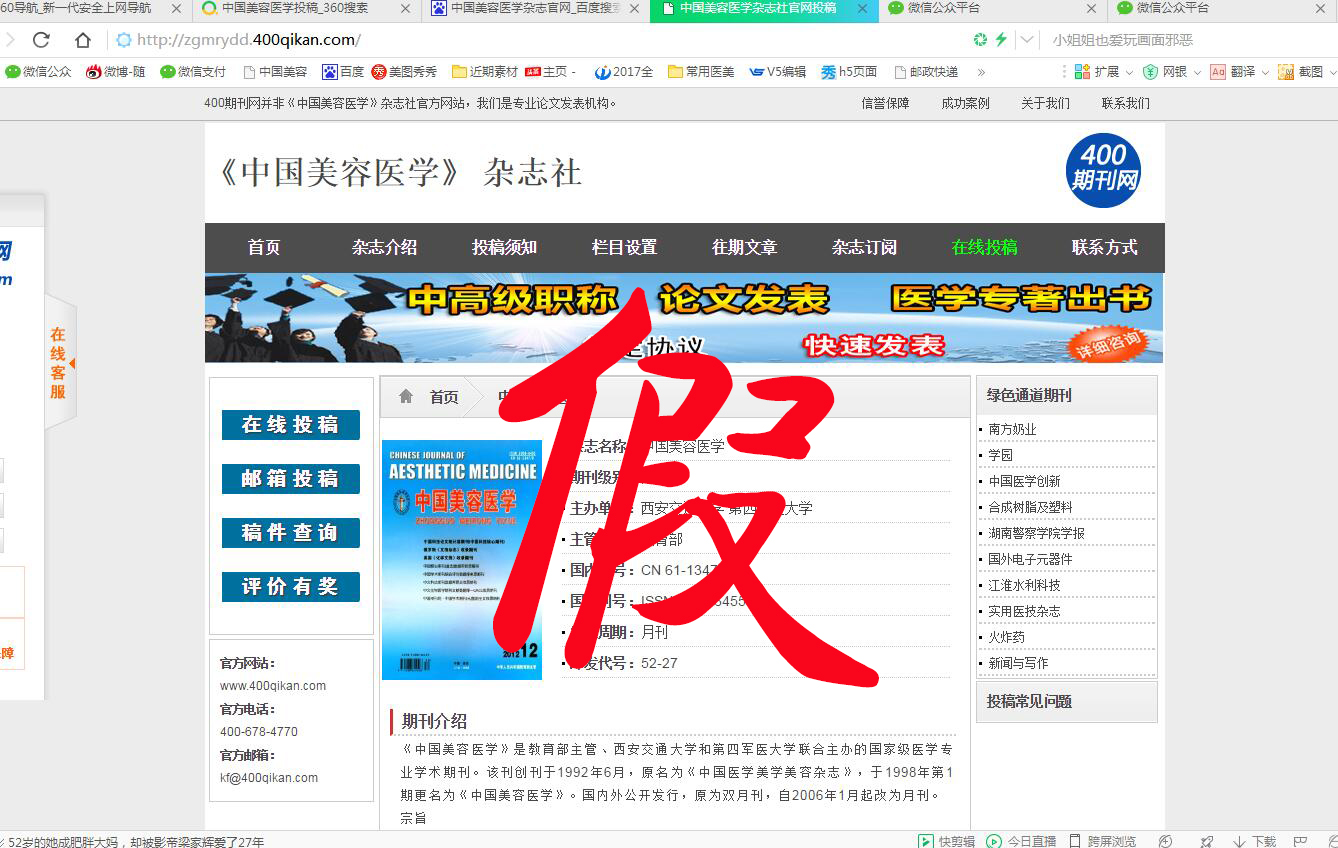Image resolution: width=1338 pixels, height=848 pixels.
Task: Close the 中国美容医学杂志社官网投稿 tab
Action: pyautogui.click(x=863, y=8)
